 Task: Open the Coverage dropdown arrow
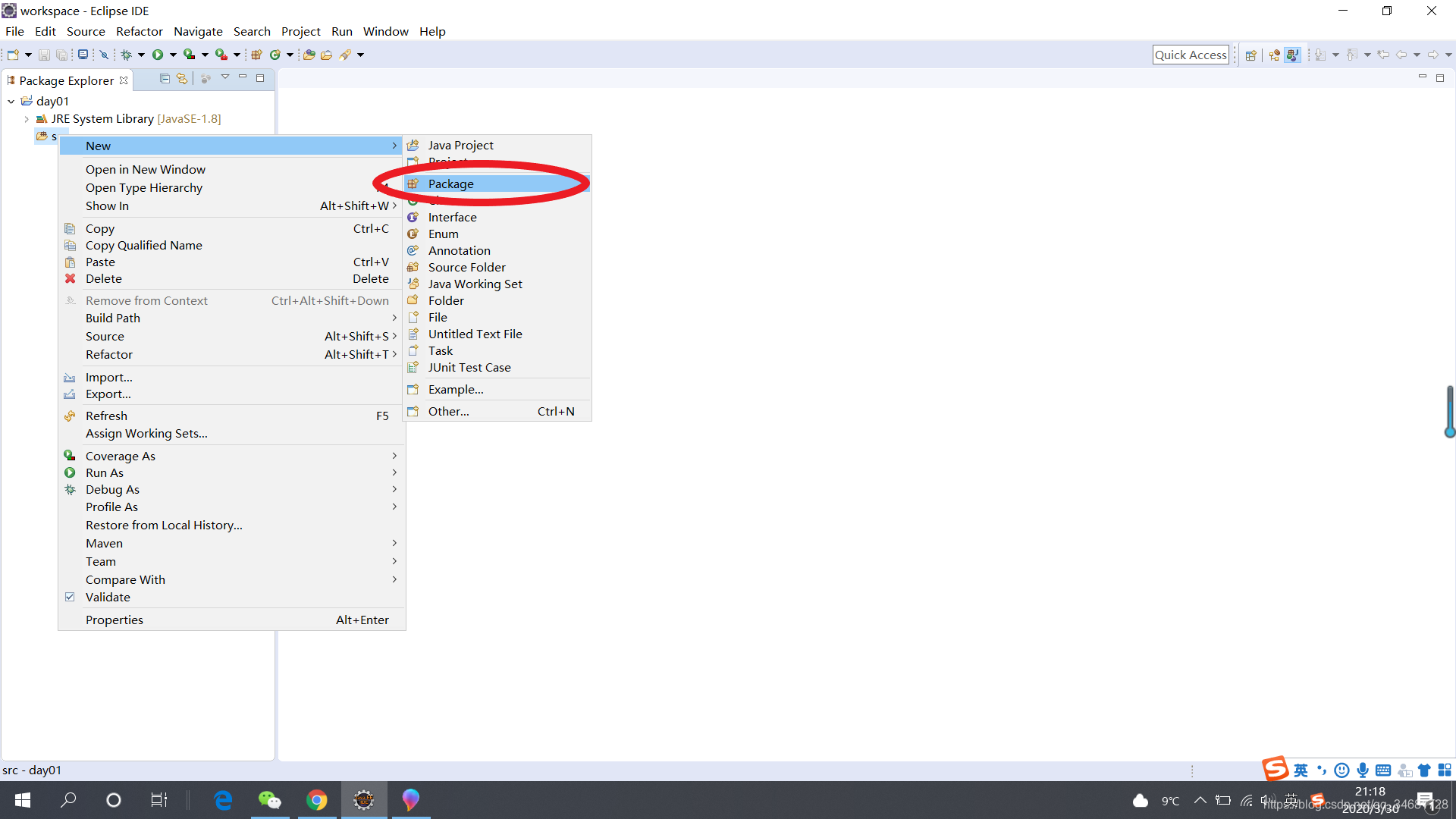[x=205, y=55]
